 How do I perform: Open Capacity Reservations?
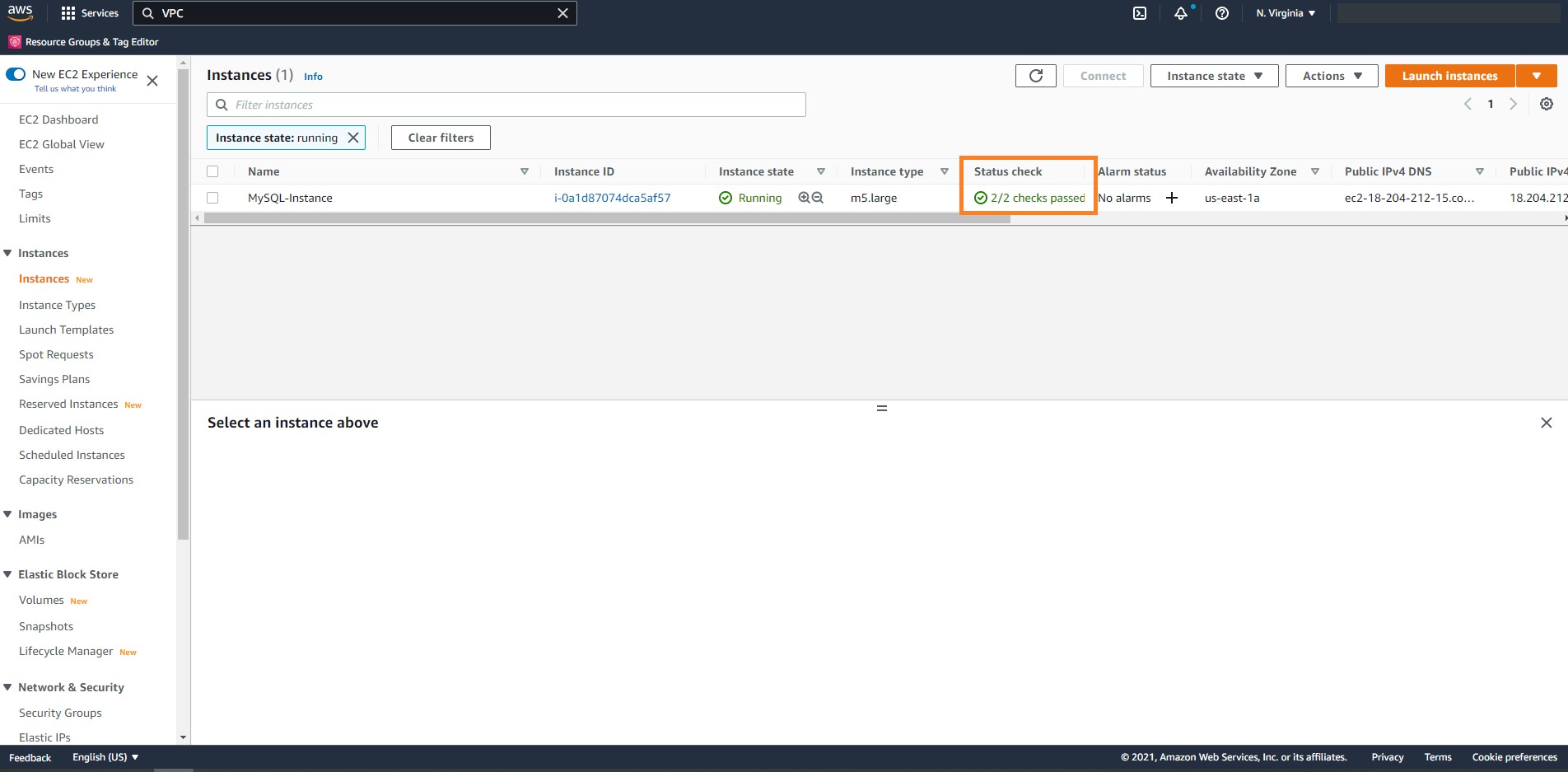(x=76, y=480)
